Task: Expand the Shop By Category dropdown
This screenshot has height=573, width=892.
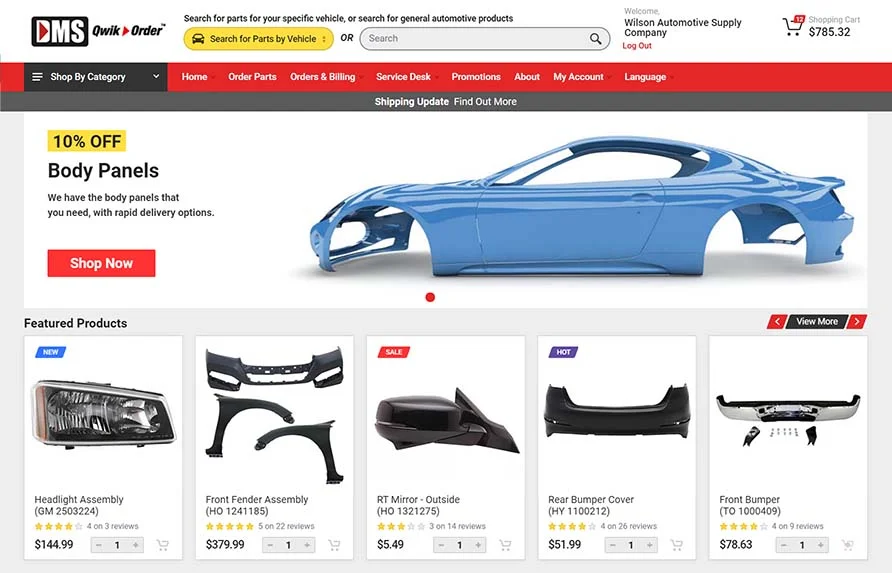Action: tap(96, 77)
